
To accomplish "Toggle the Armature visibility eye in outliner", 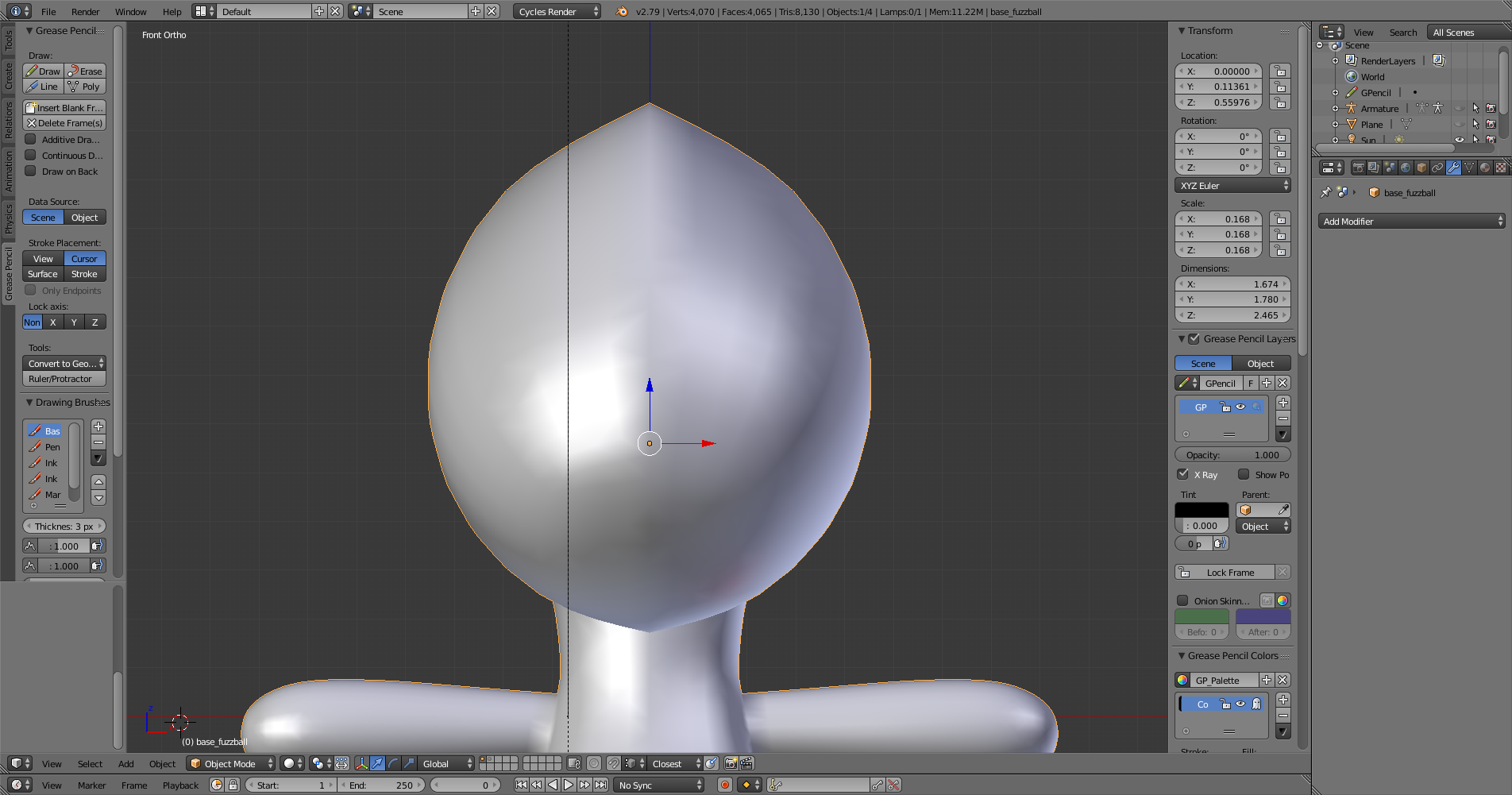I will coord(1460,108).
